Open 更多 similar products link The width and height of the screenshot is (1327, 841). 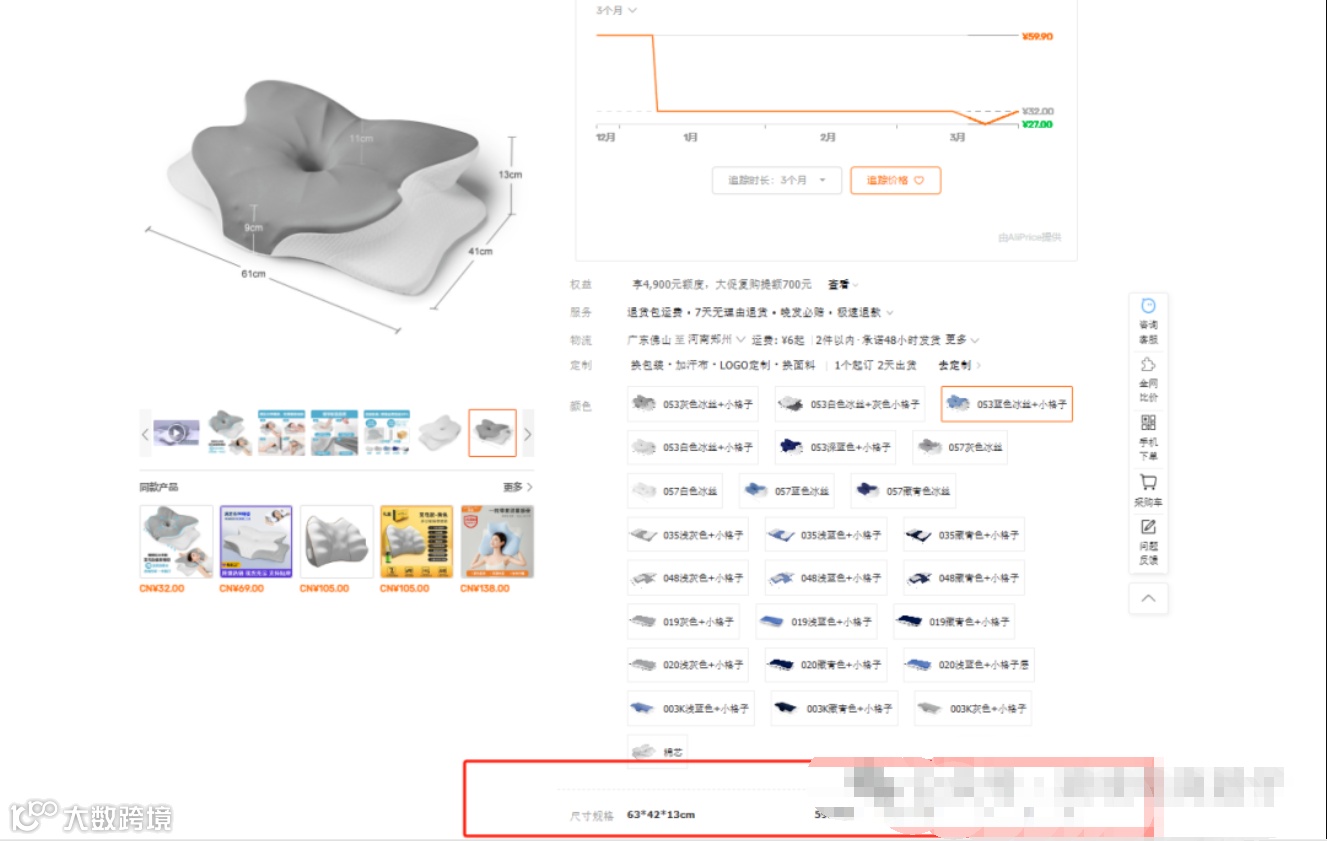coord(518,487)
